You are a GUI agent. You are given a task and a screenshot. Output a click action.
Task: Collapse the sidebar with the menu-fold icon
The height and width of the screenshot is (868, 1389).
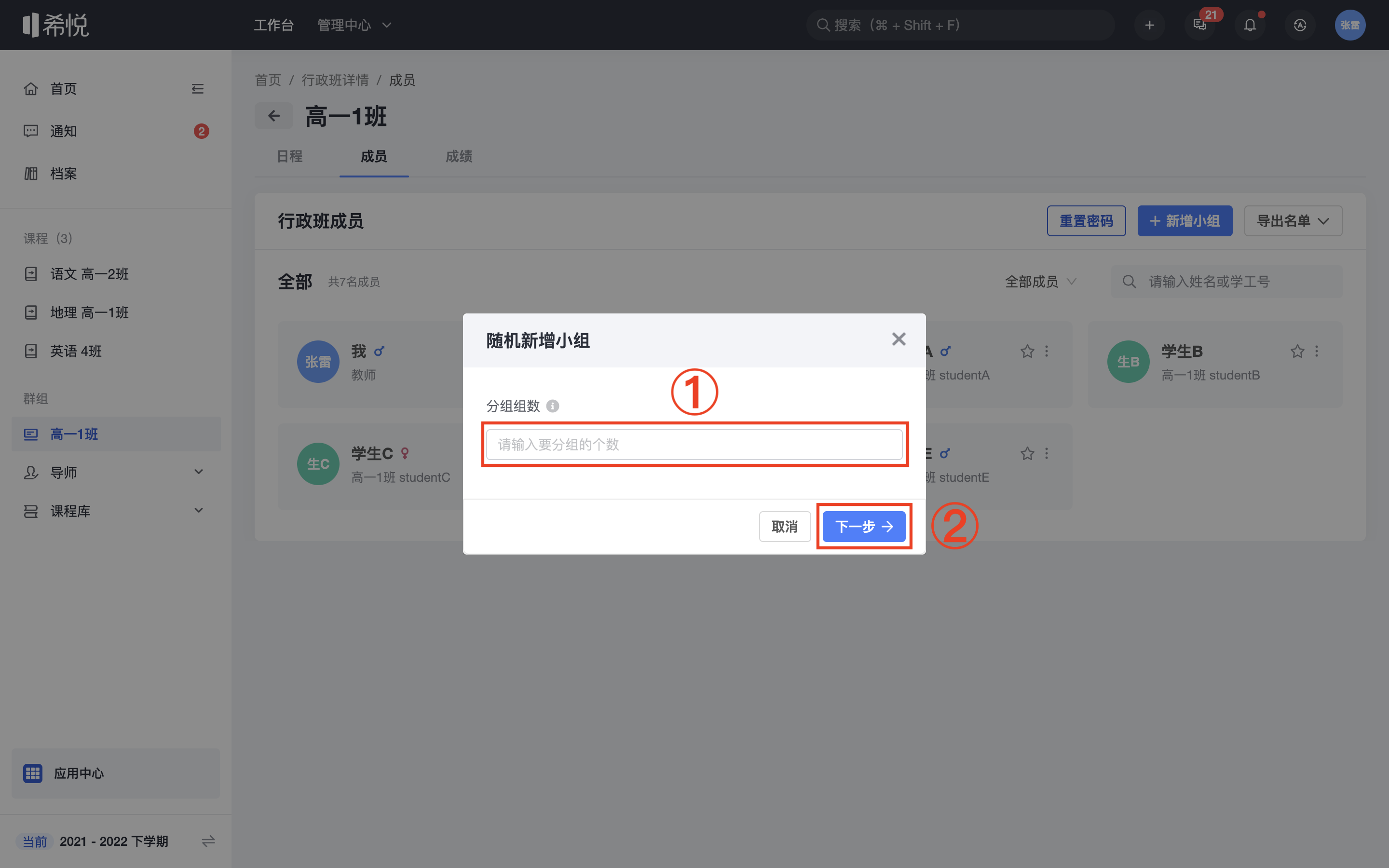pyautogui.click(x=197, y=89)
